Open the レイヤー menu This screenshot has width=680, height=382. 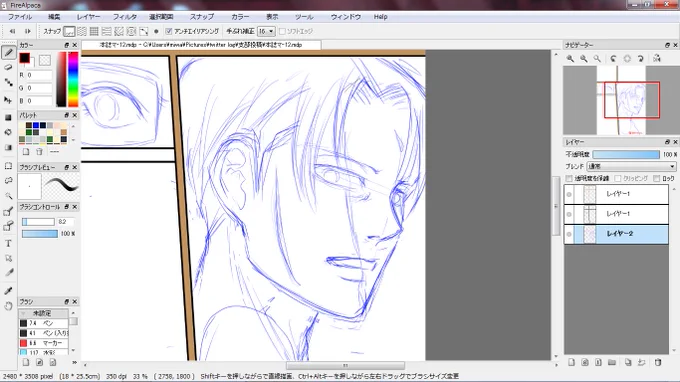[x=88, y=16]
